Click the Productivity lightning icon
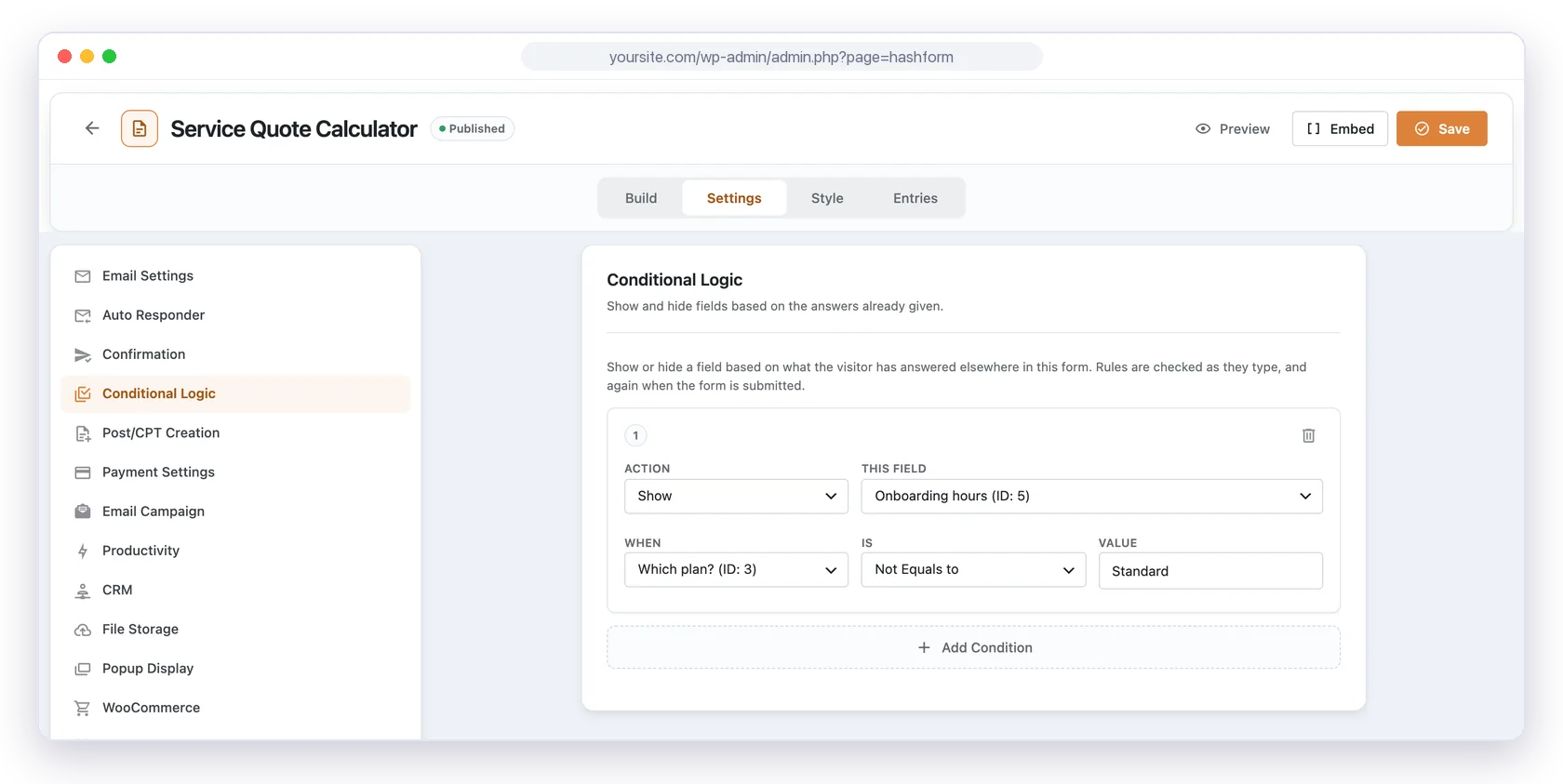The height and width of the screenshot is (784, 1563). click(x=83, y=551)
